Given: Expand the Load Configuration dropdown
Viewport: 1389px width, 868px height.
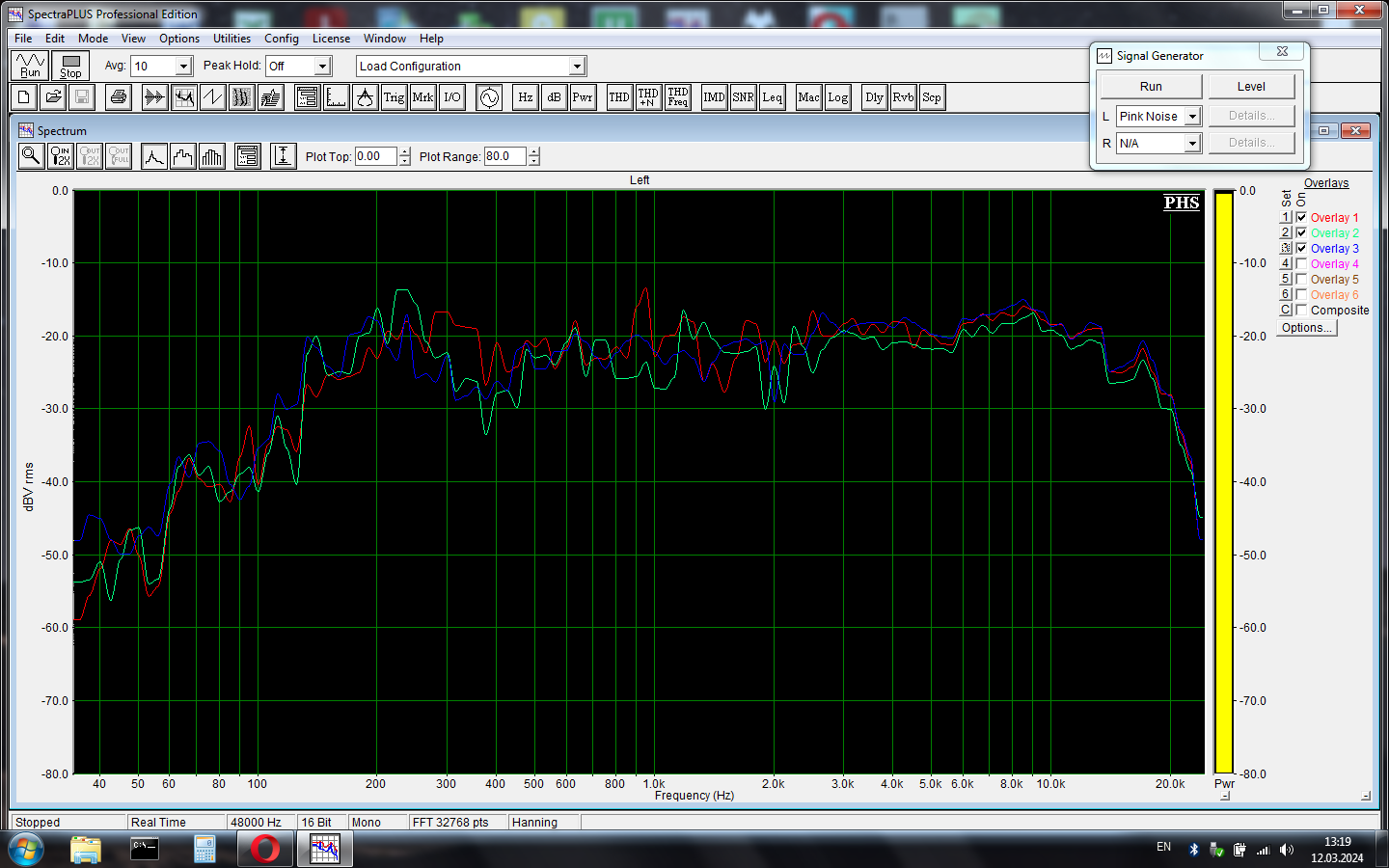Looking at the screenshot, I should pos(577,67).
